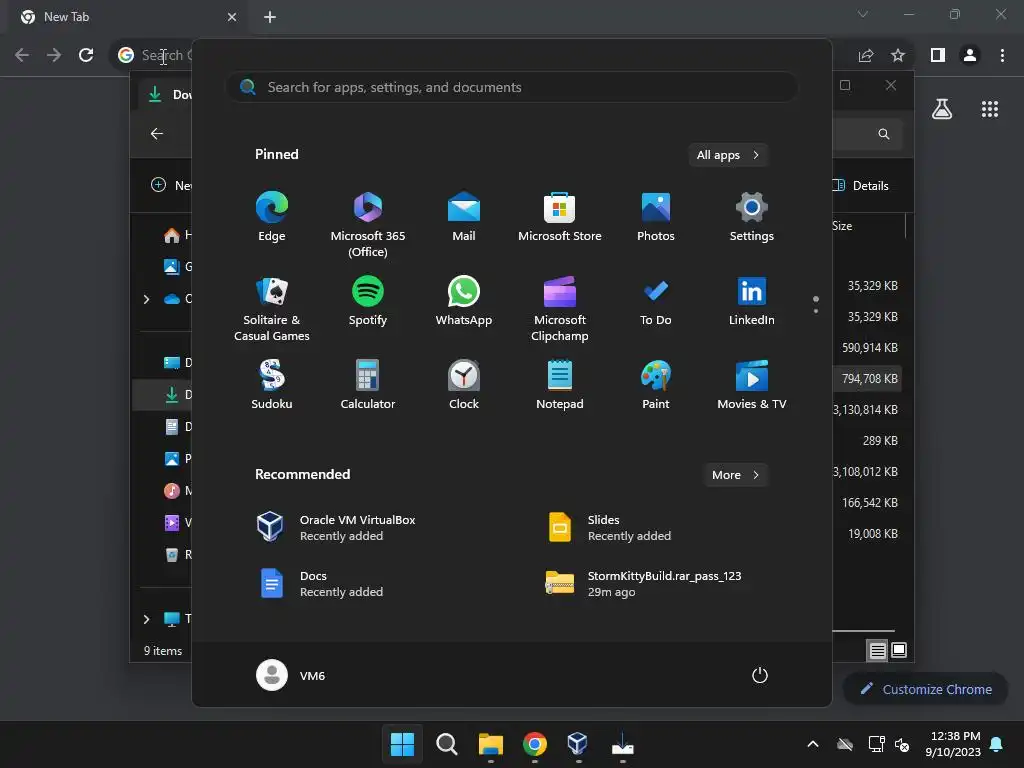Close the New Tab tab
This screenshot has width=1024, height=768.
coord(232,17)
